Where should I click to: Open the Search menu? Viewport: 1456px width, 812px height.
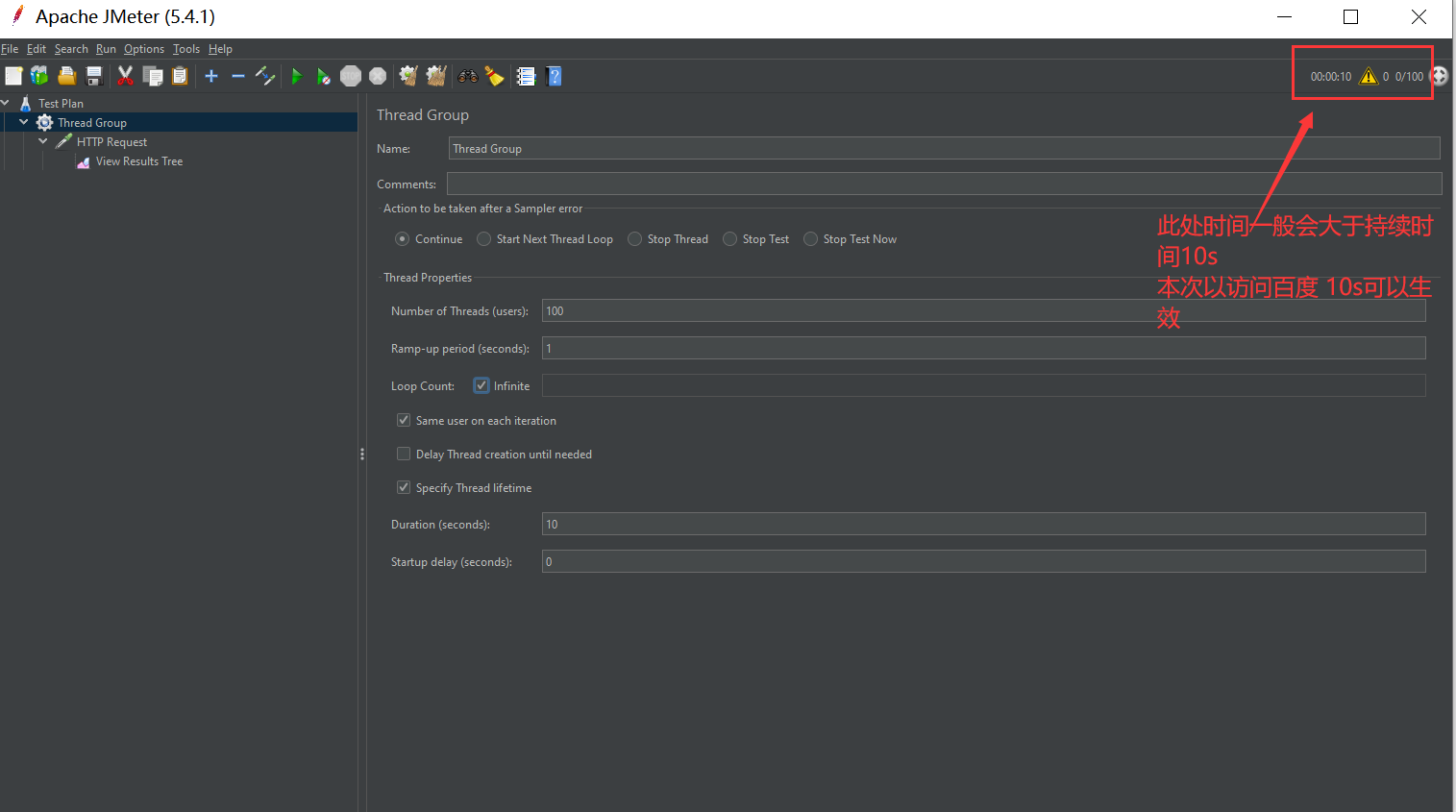(71, 49)
